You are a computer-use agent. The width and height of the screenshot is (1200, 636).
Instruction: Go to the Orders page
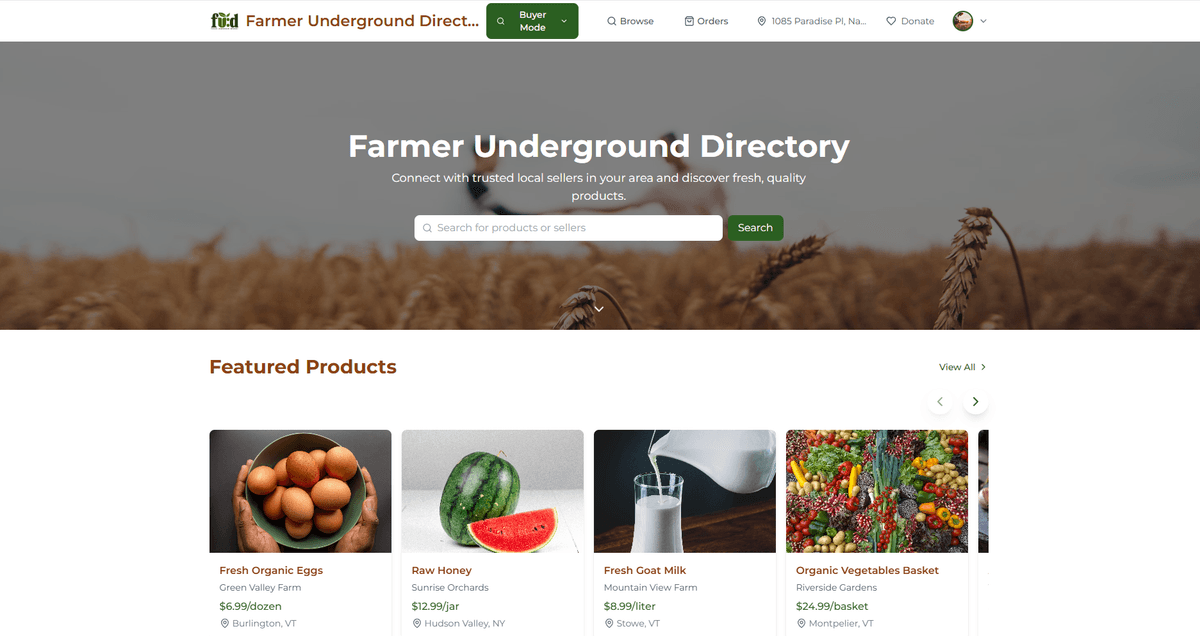click(x=706, y=21)
